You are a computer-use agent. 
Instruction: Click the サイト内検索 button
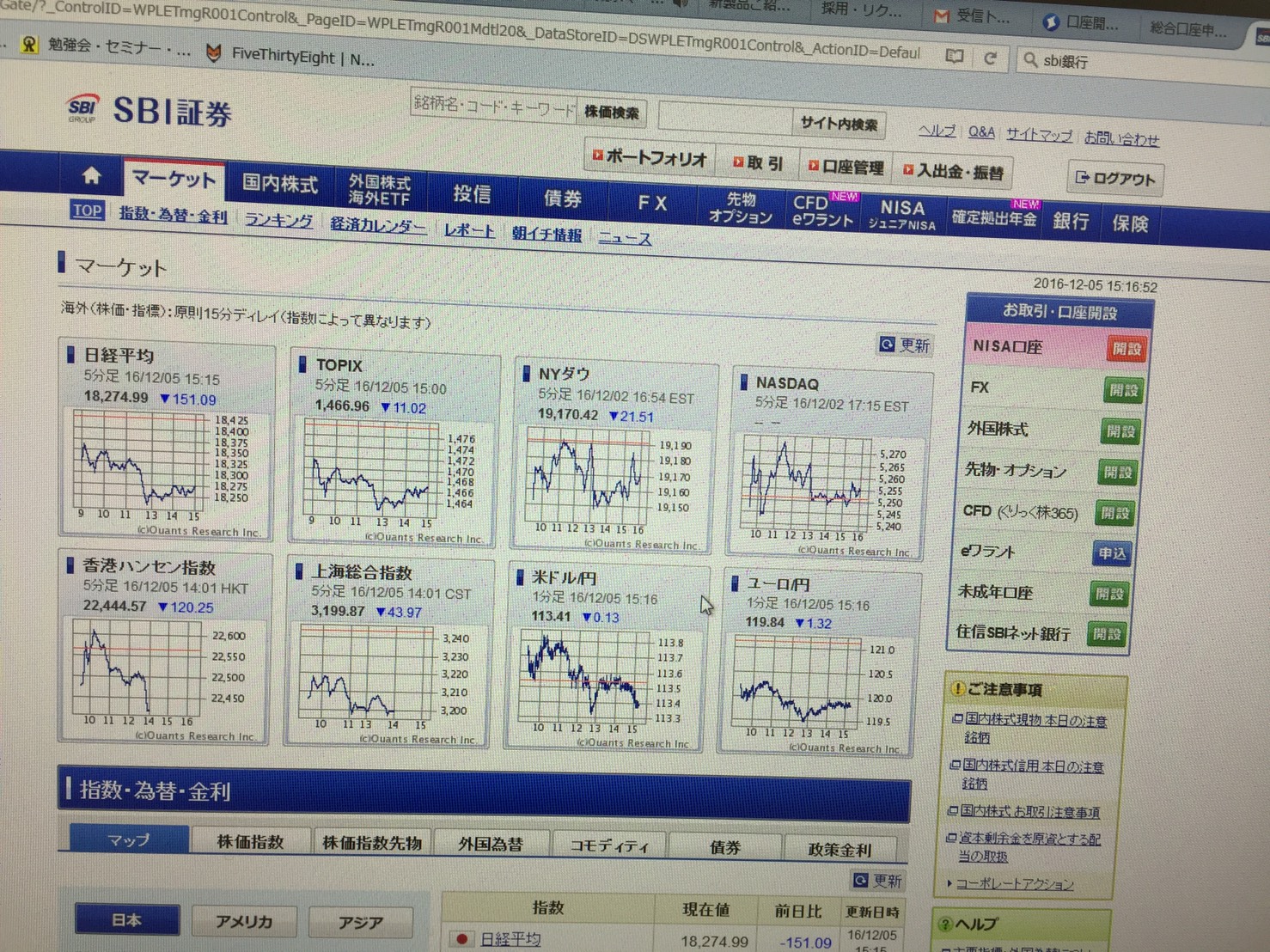point(839,124)
